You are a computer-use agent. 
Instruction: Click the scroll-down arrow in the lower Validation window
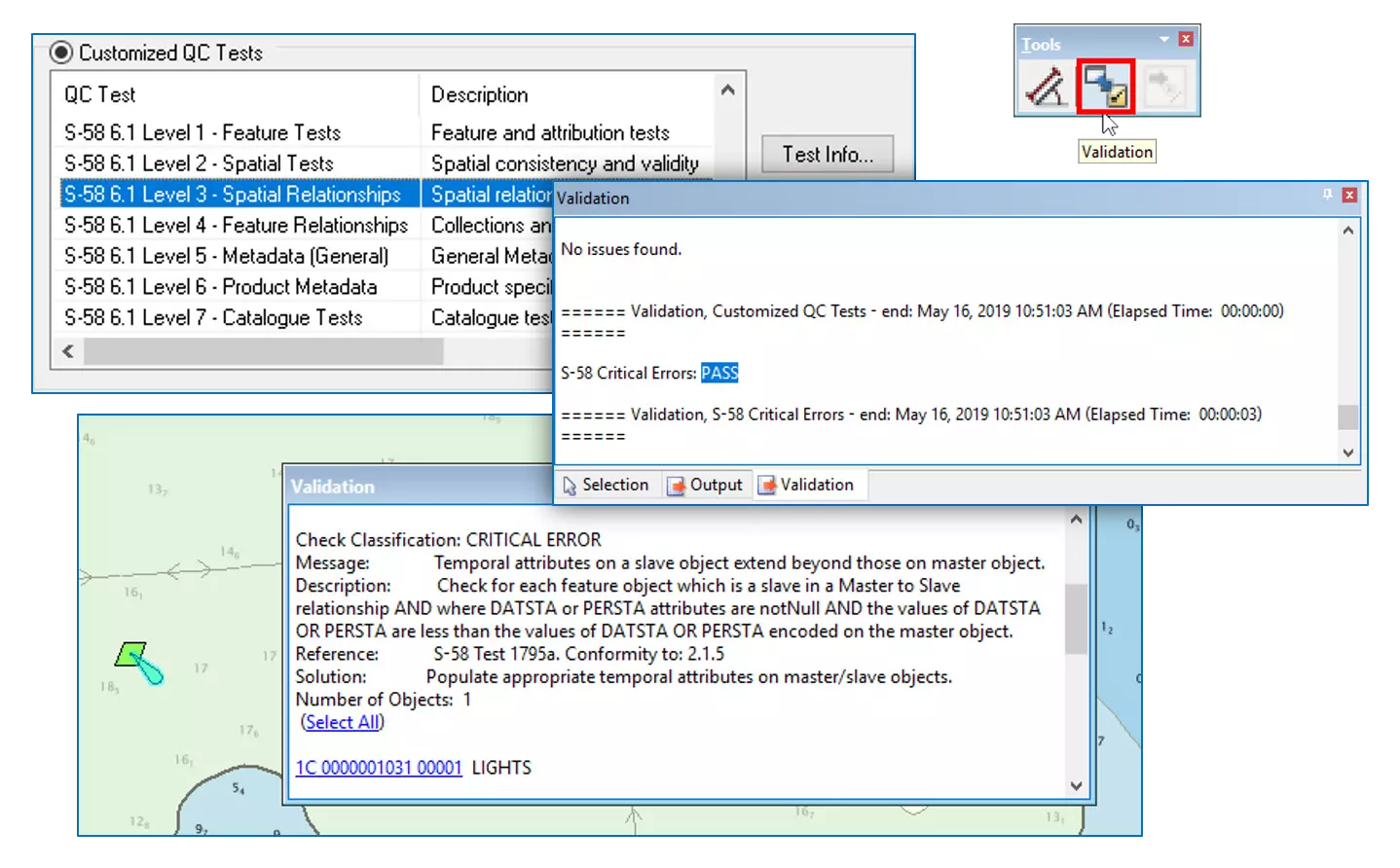coord(1076,784)
